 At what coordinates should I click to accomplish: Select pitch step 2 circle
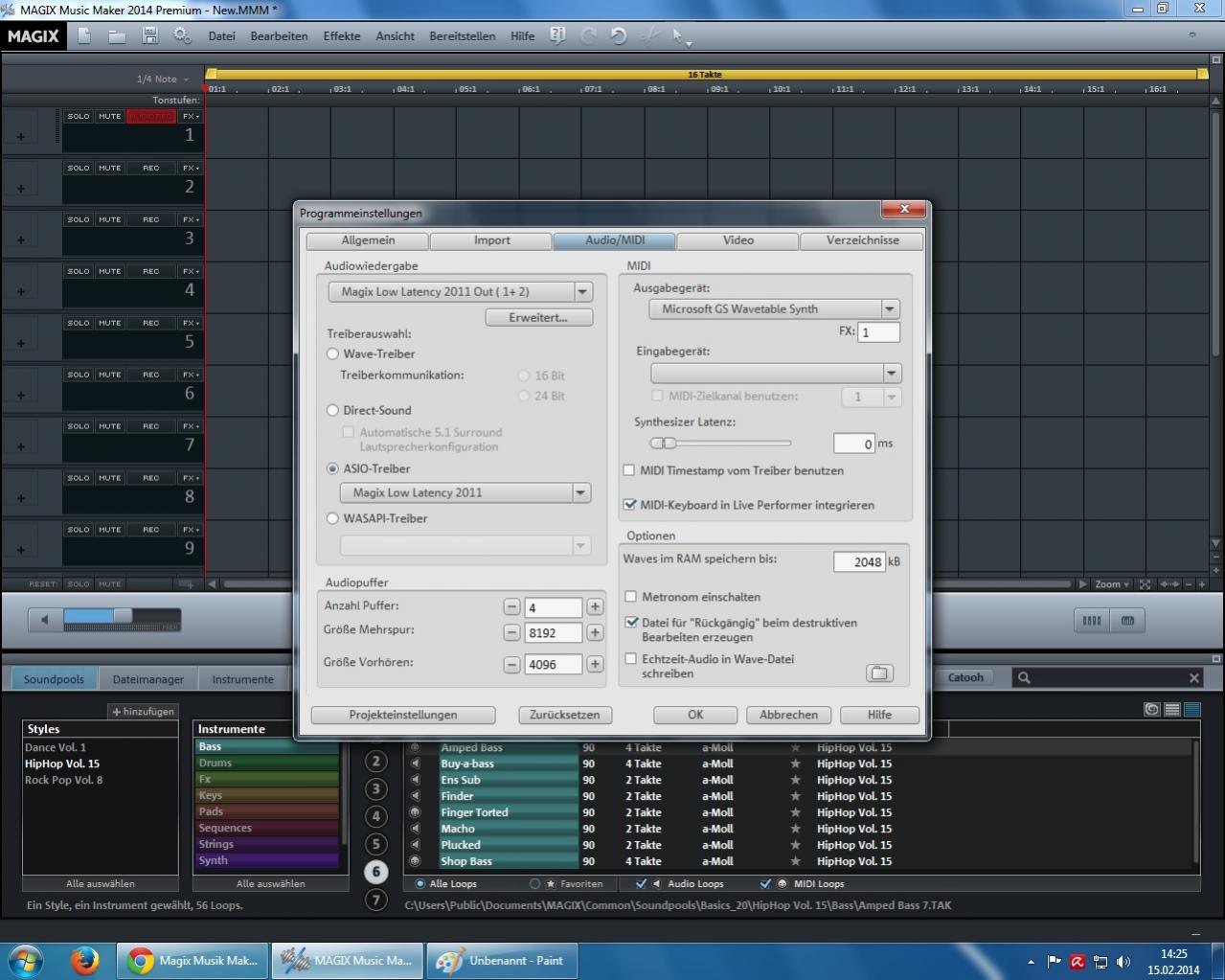[x=376, y=762]
